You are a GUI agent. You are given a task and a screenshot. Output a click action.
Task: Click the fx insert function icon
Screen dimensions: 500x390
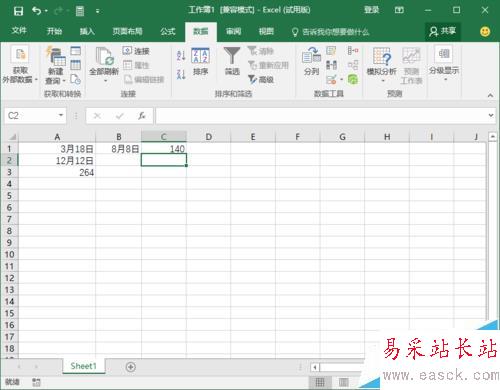click(142, 116)
